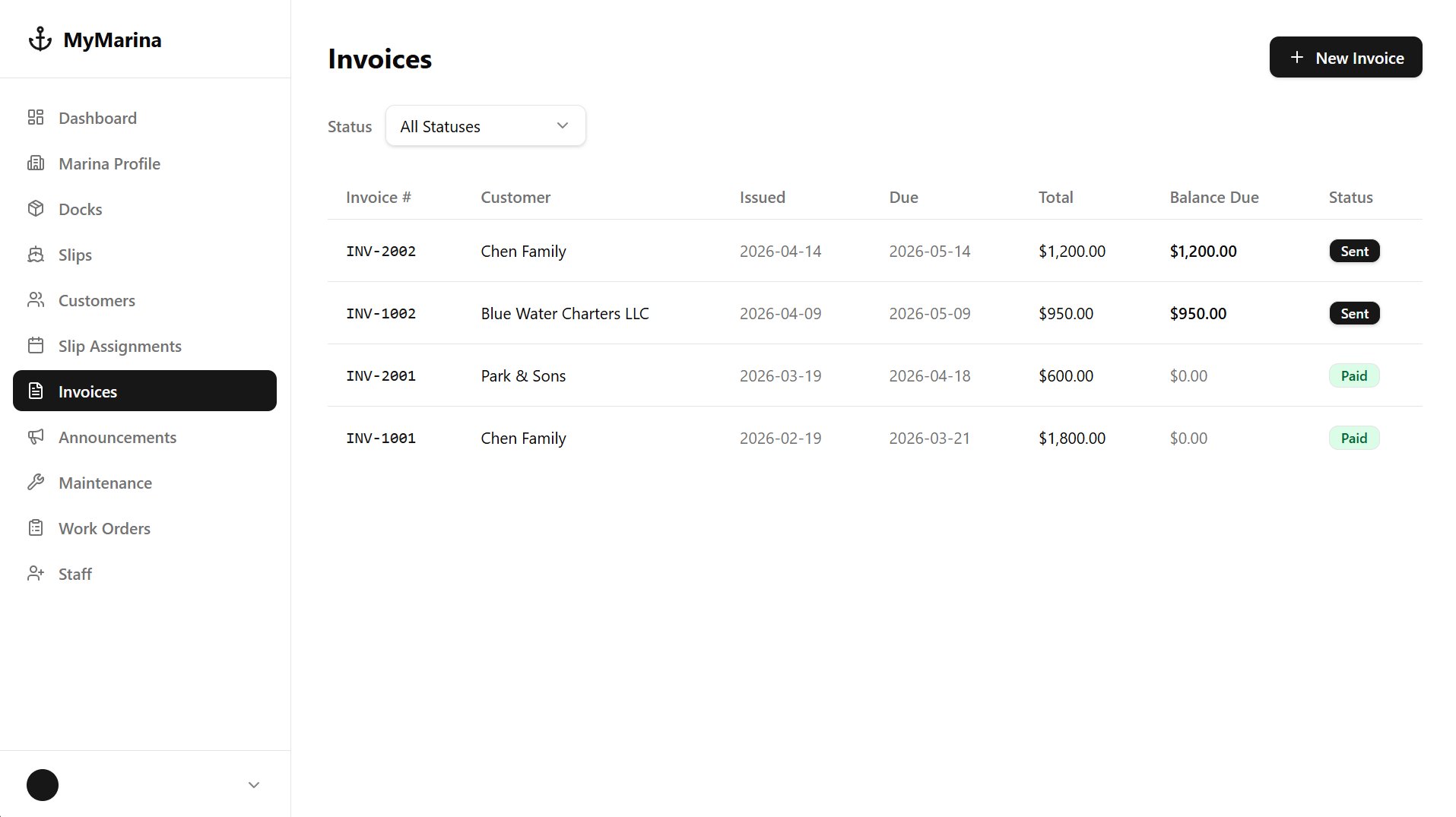The width and height of the screenshot is (1456, 817).
Task: Toggle the Paid badge for INV-2001
Action: (x=1353, y=375)
